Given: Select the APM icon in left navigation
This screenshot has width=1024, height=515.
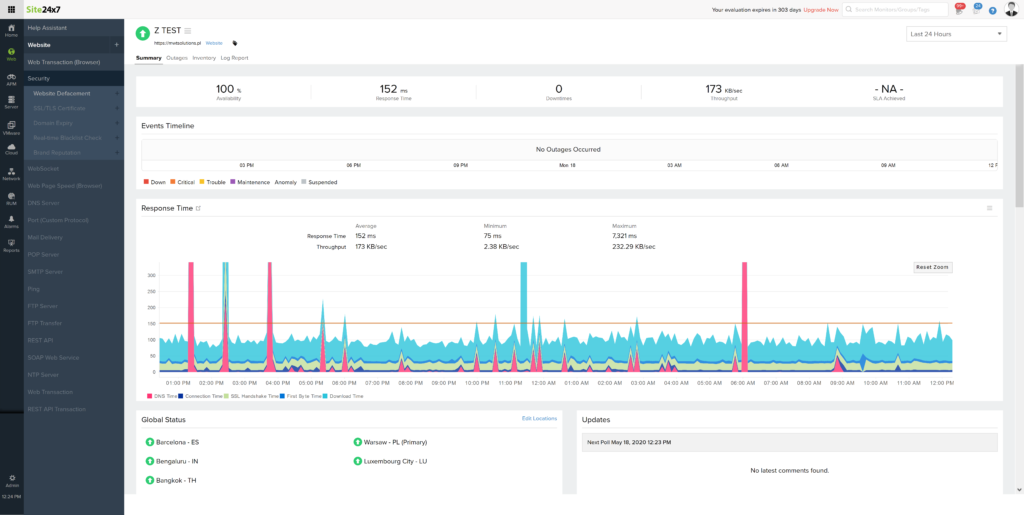Looking at the screenshot, I should (11, 77).
